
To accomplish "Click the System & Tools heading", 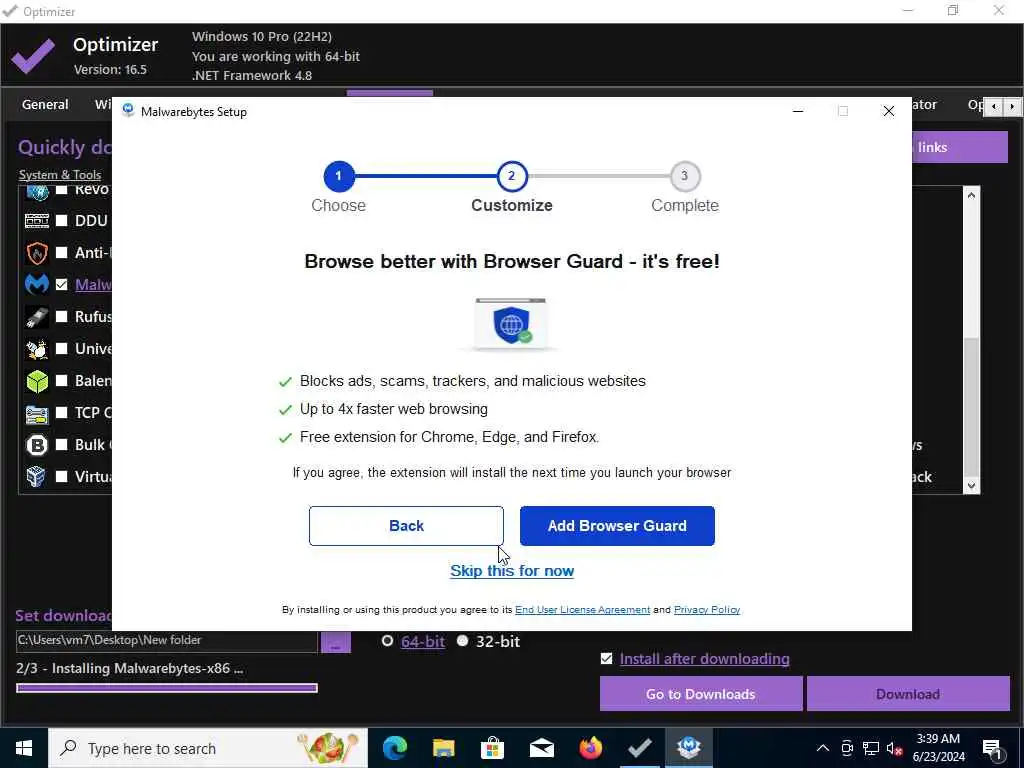I will coord(60,175).
